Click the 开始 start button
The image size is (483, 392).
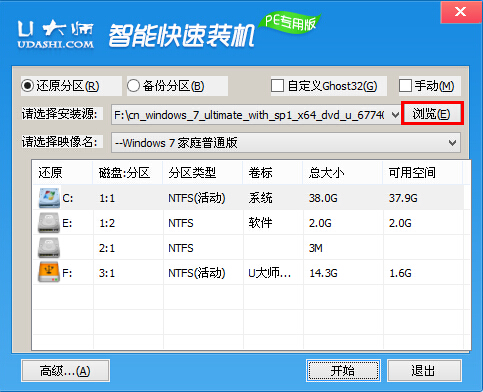343,371
